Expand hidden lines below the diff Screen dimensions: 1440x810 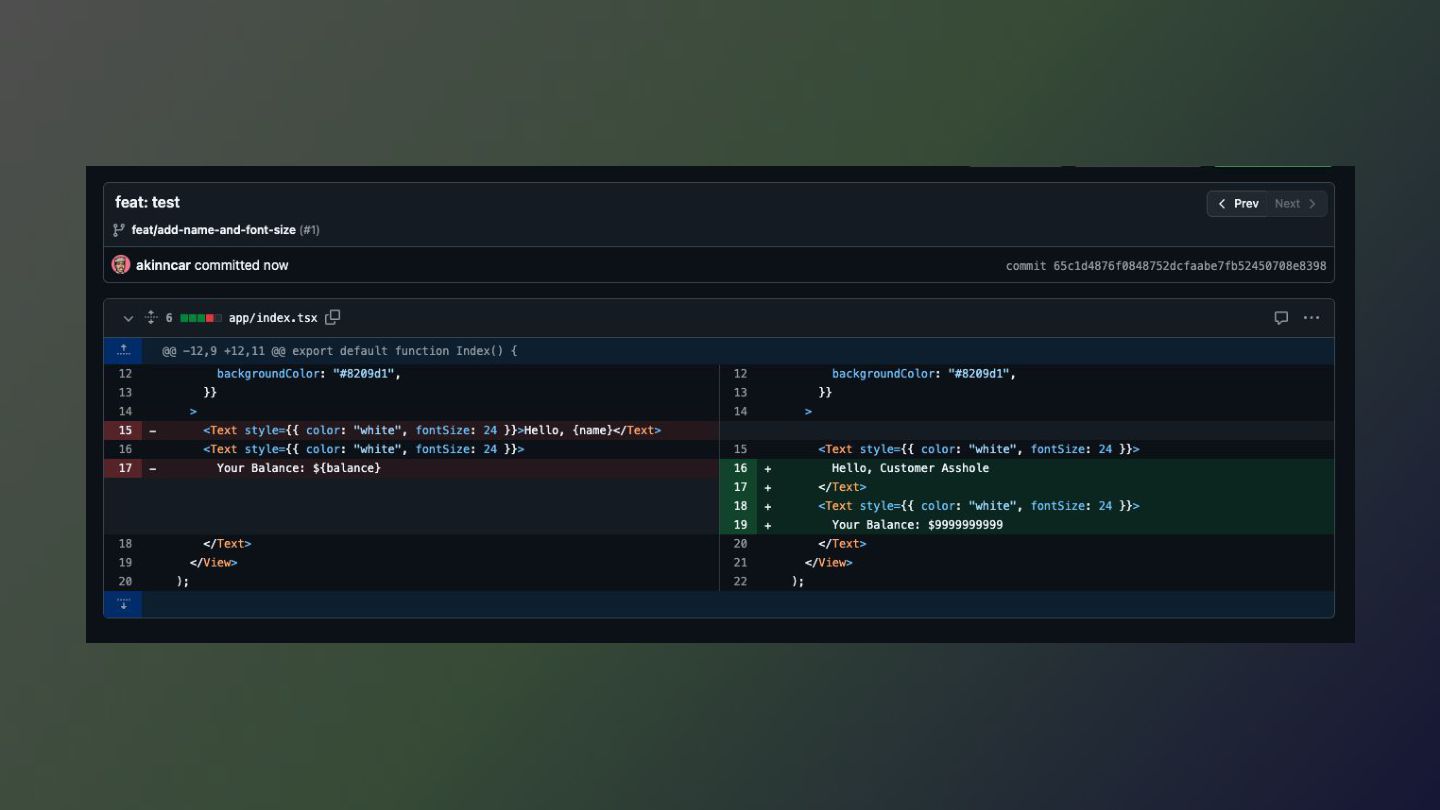(x=123, y=604)
